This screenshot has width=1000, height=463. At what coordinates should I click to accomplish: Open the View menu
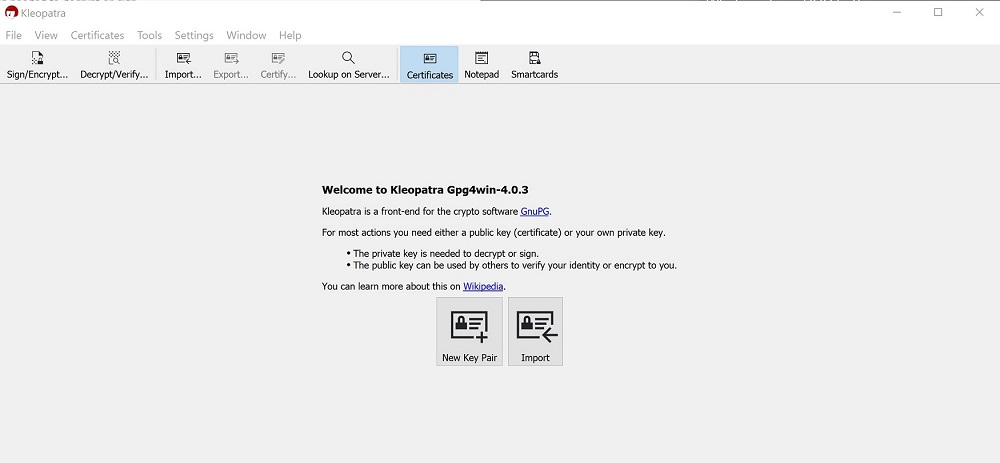click(x=46, y=35)
